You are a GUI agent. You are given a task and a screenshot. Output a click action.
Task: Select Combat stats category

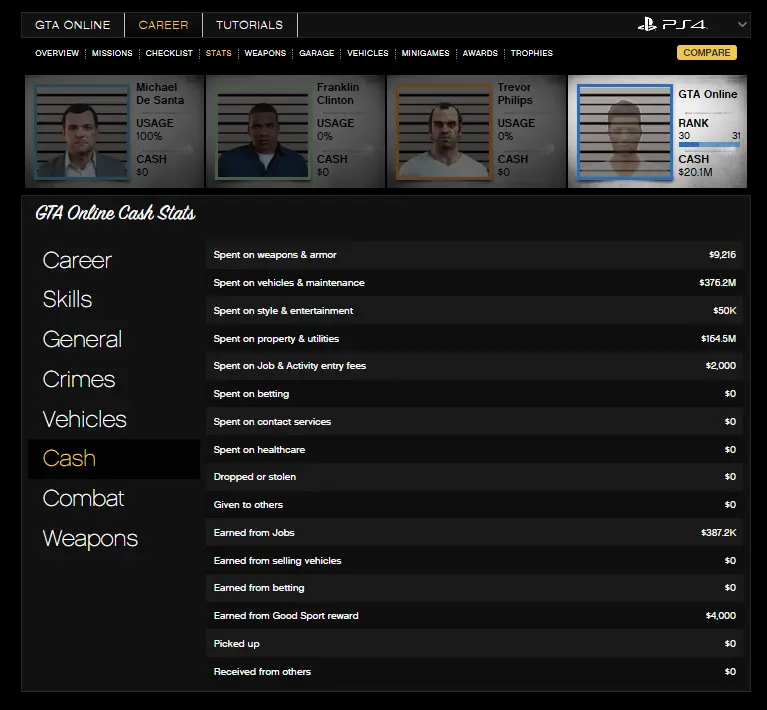pyautogui.click(x=83, y=498)
